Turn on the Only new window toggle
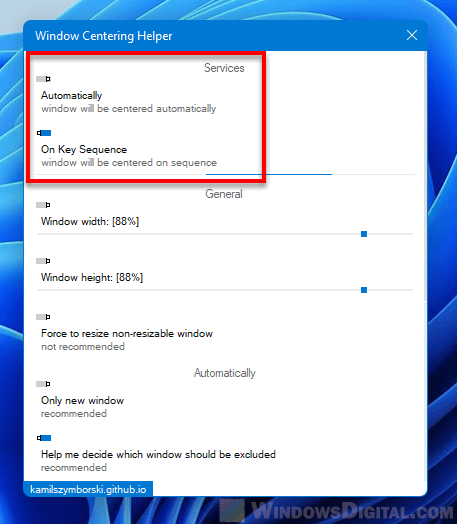The width and height of the screenshot is (457, 524). point(43,384)
